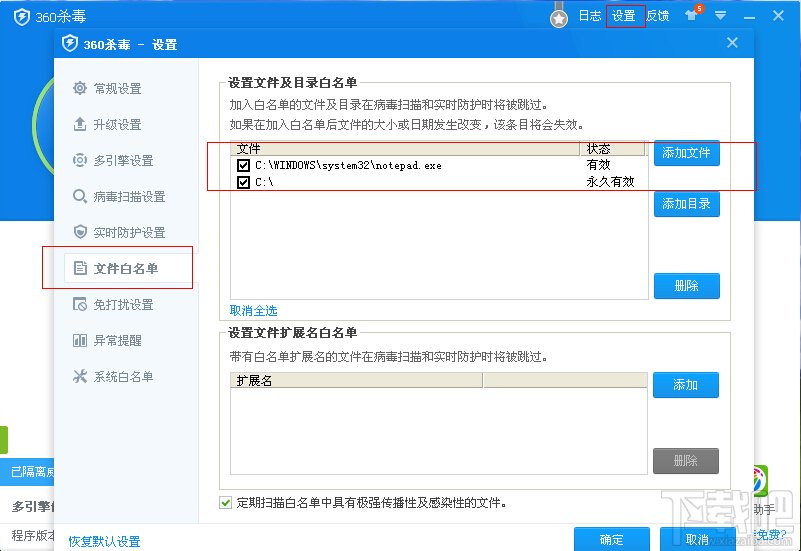The width and height of the screenshot is (801, 551).
Task: Open 异常提醒 chart icon
Action: pos(80,340)
